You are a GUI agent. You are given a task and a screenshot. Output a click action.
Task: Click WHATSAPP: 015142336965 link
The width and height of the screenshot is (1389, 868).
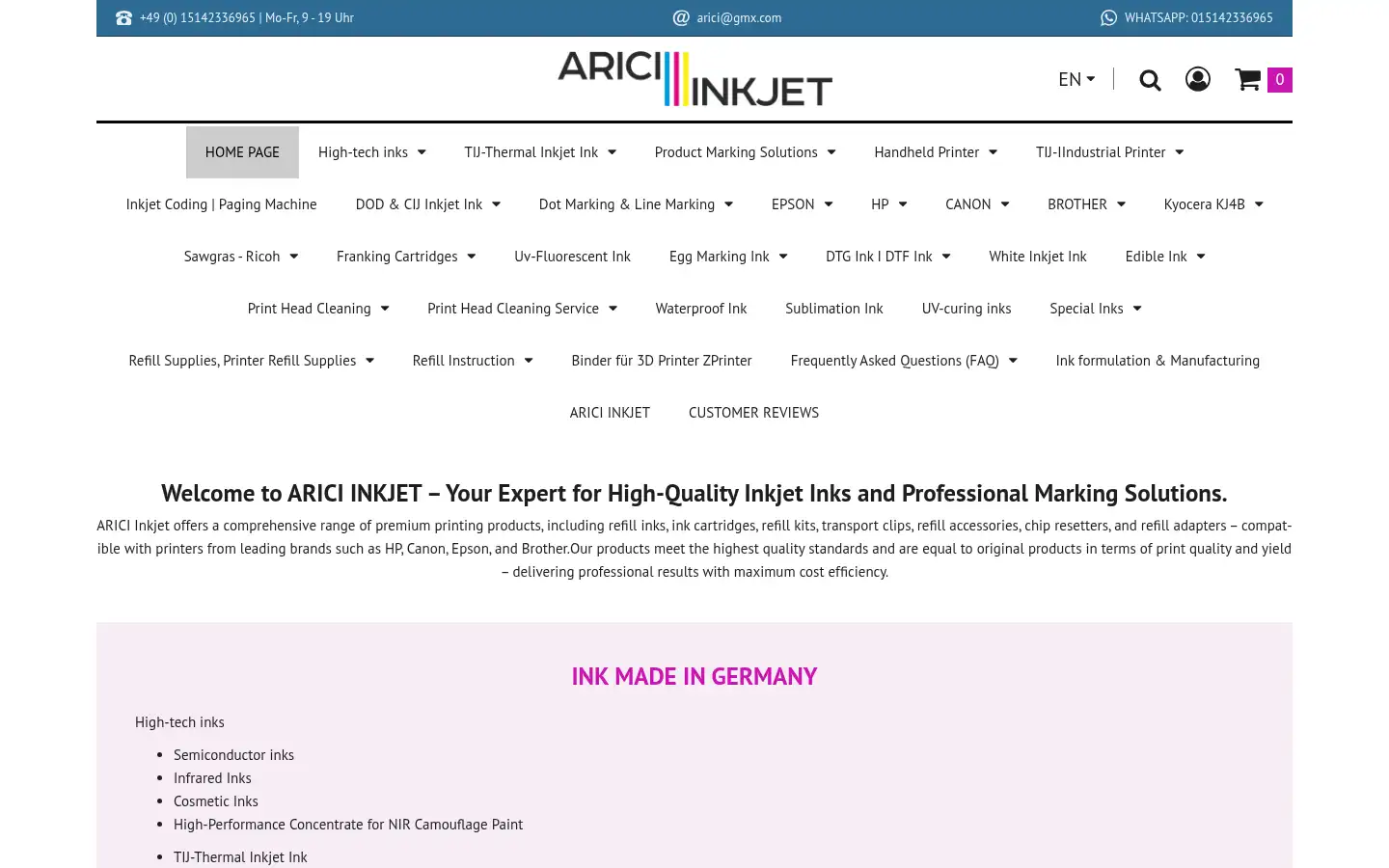click(1198, 18)
